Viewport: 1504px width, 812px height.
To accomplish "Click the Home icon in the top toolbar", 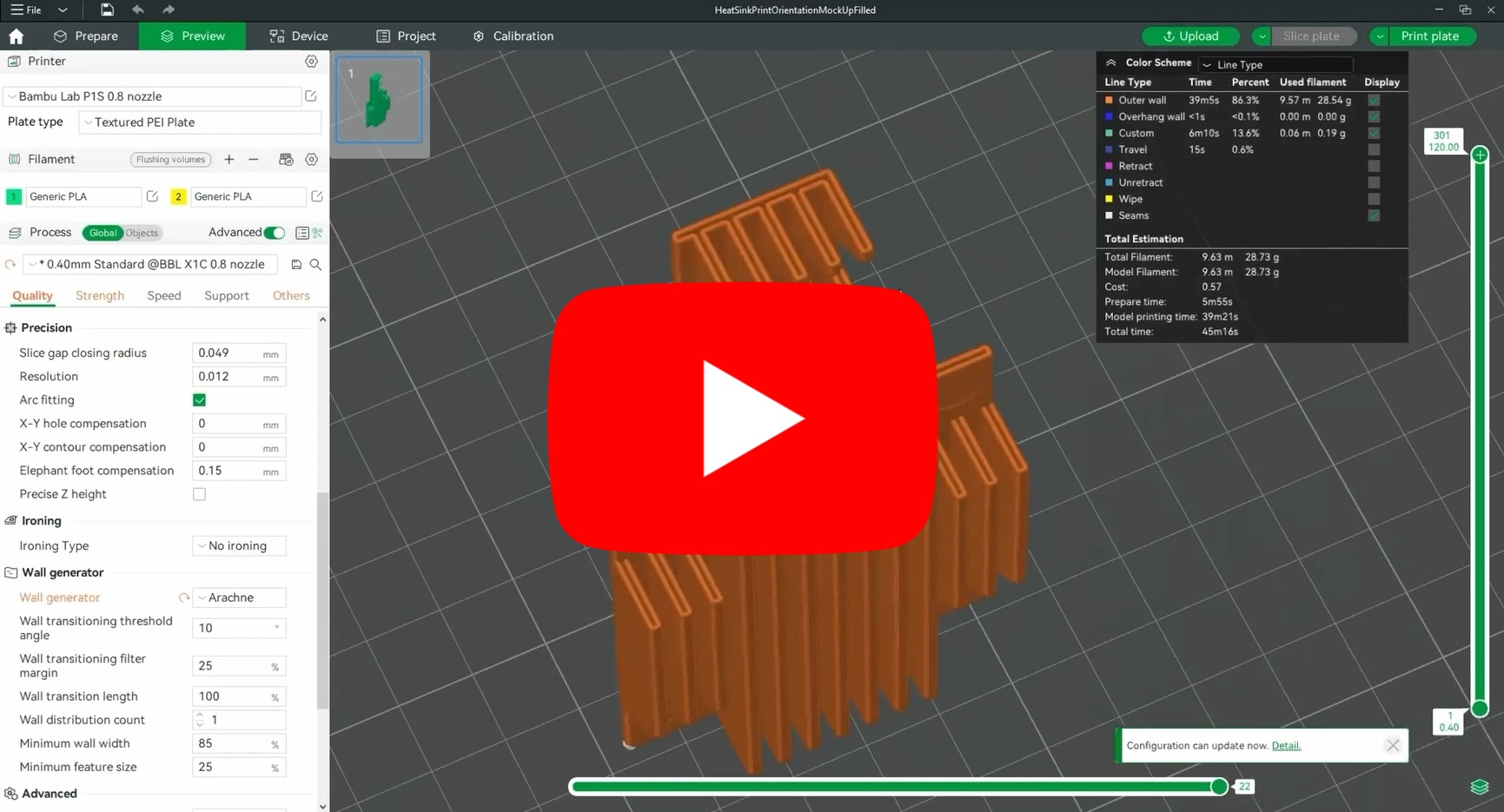I will [x=16, y=36].
